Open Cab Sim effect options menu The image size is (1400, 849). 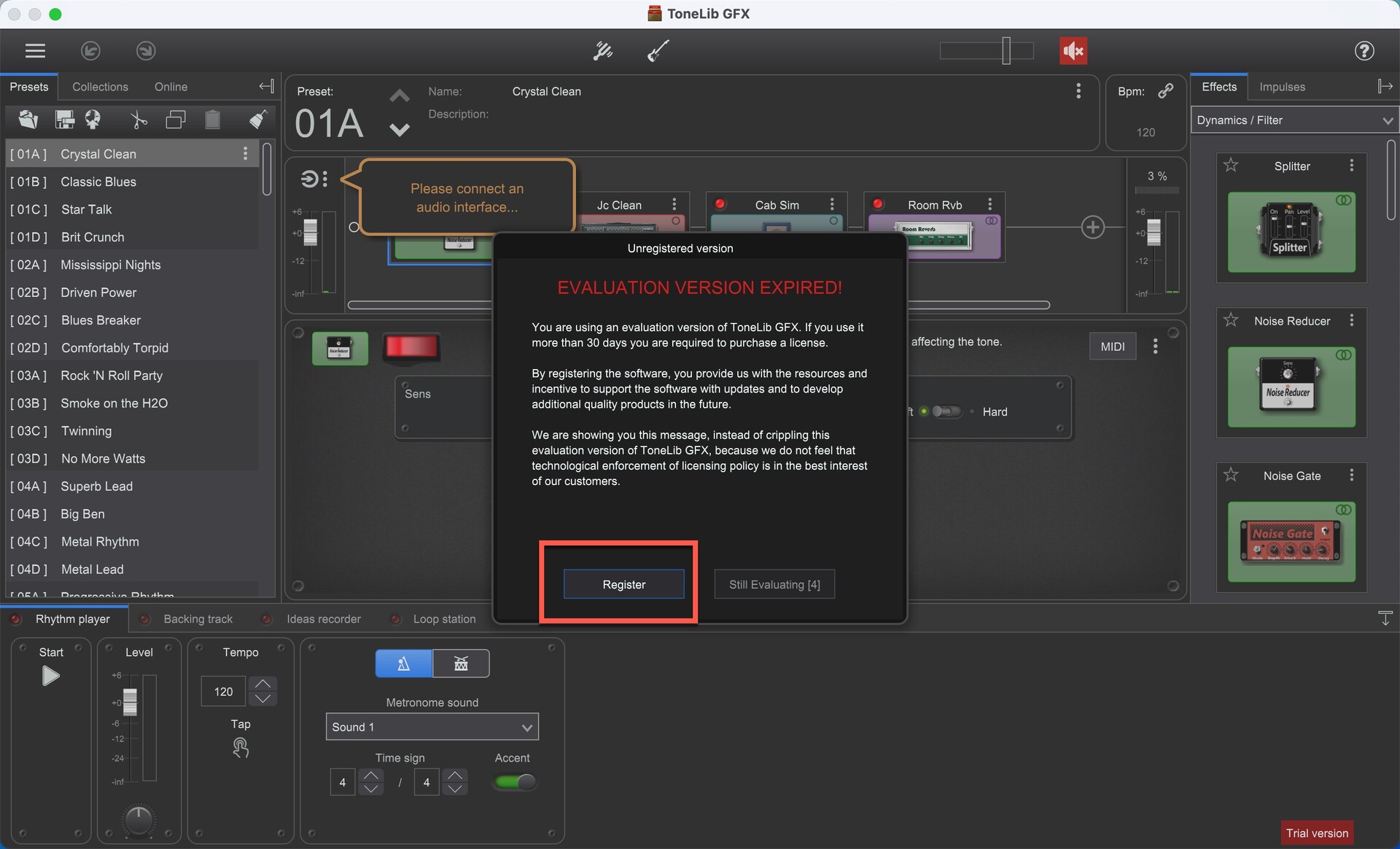(832, 204)
